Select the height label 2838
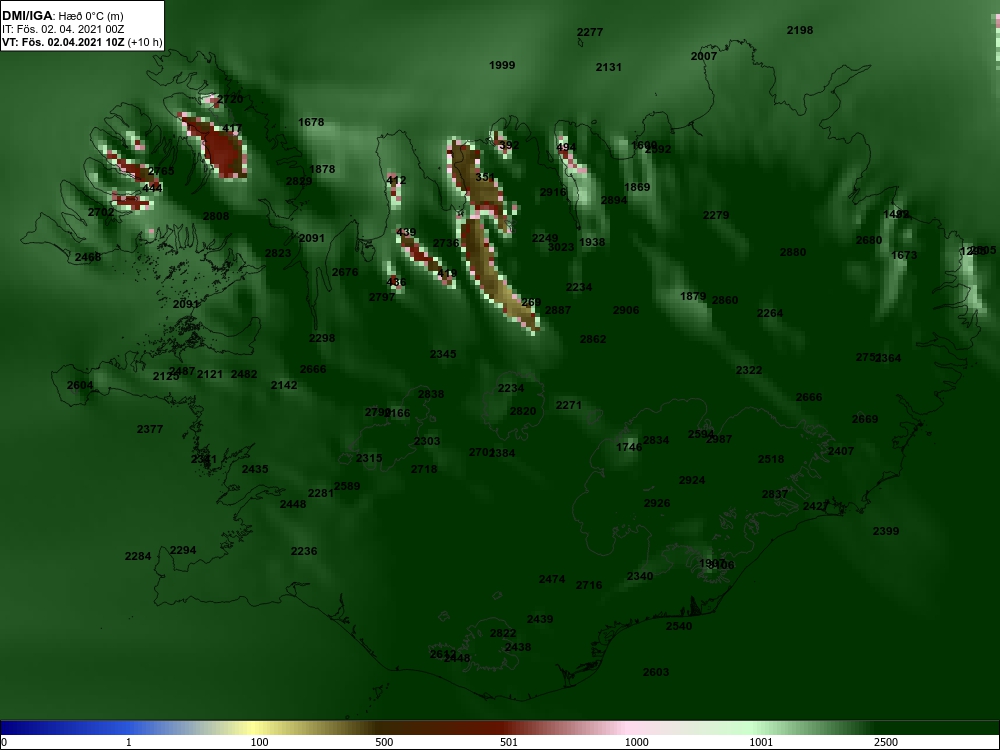This screenshot has width=1000, height=750. [431, 394]
